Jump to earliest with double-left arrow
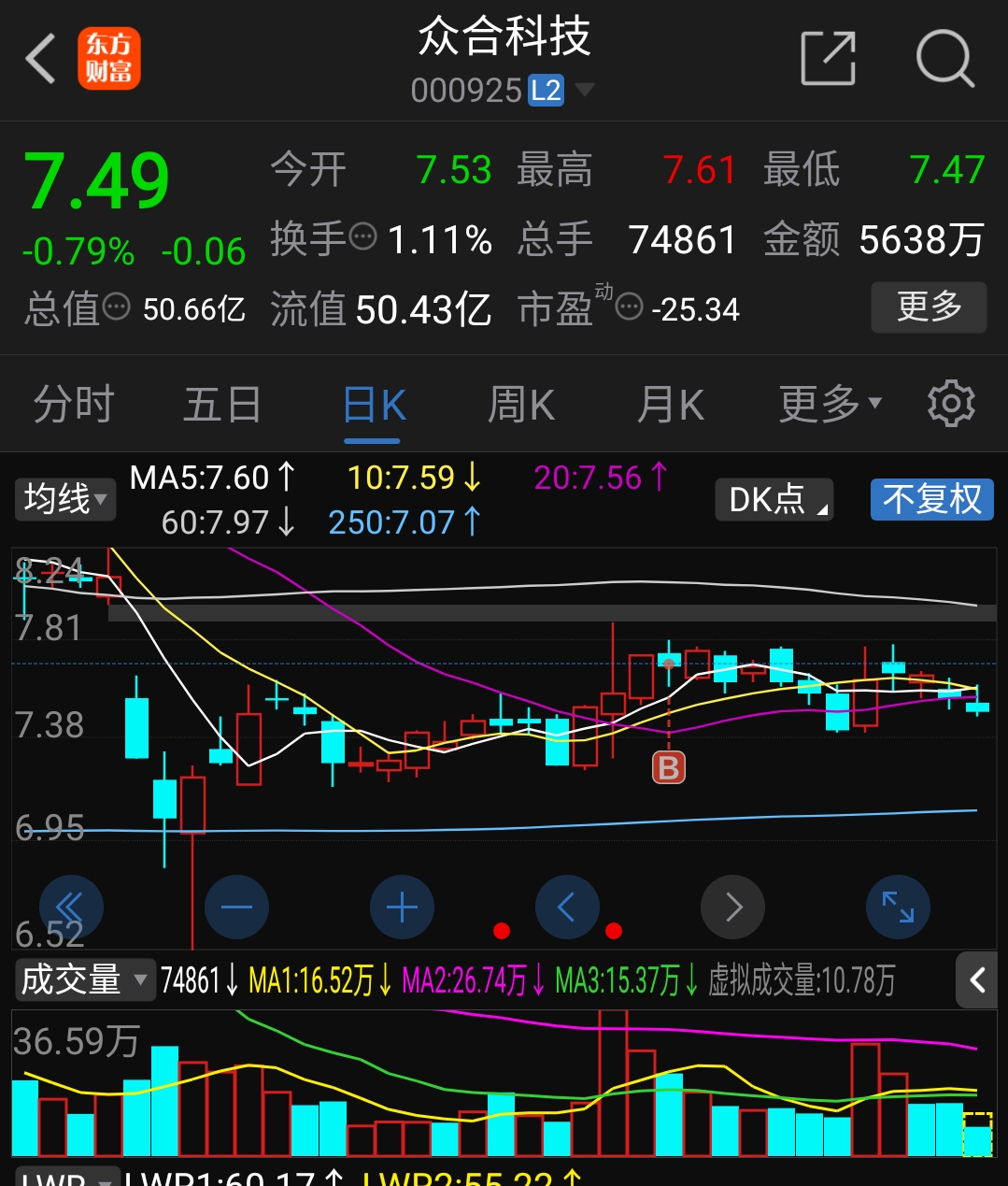 pyautogui.click(x=71, y=907)
